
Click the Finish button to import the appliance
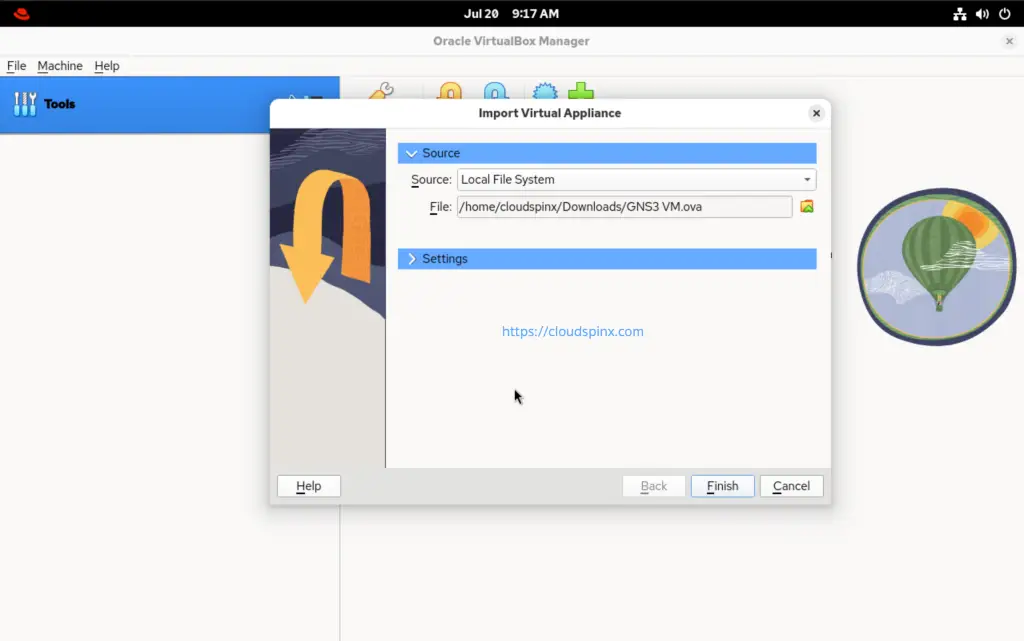pyautogui.click(x=722, y=486)
